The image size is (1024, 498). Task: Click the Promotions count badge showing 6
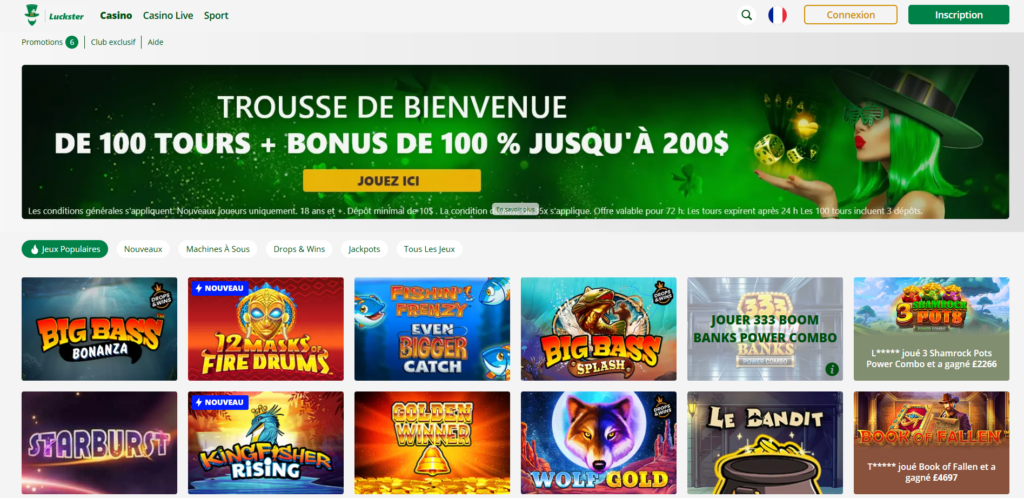[x=72, y=42]
